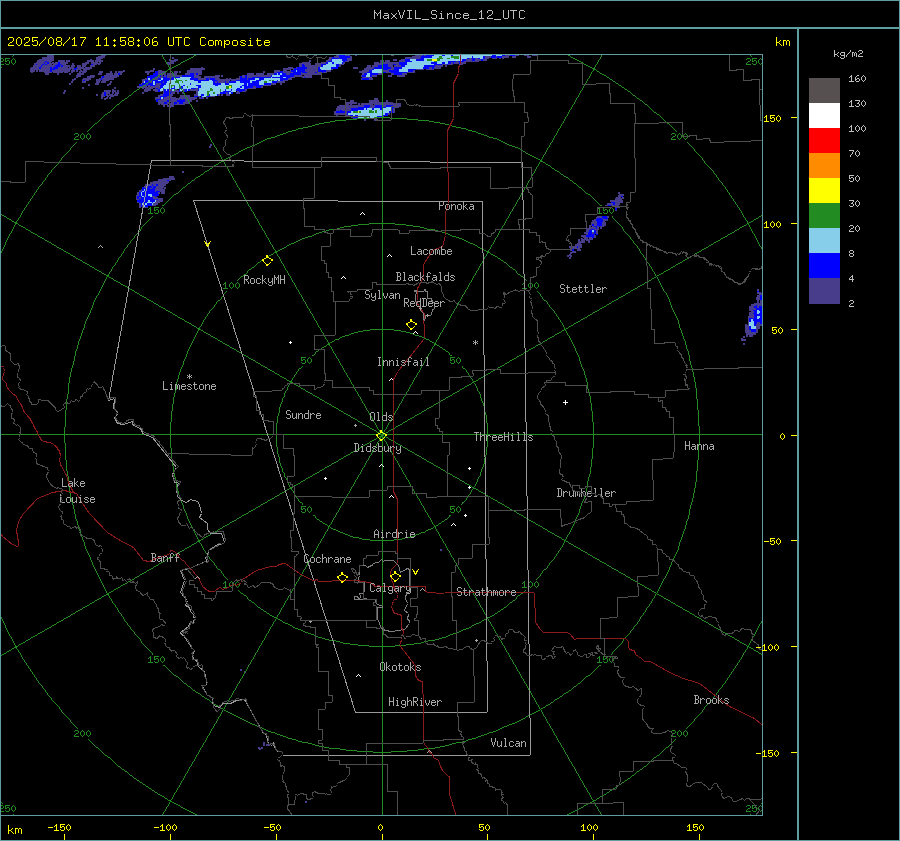Click the 150 tick on right km axis
900x841 pixels.
coord(772,118)
